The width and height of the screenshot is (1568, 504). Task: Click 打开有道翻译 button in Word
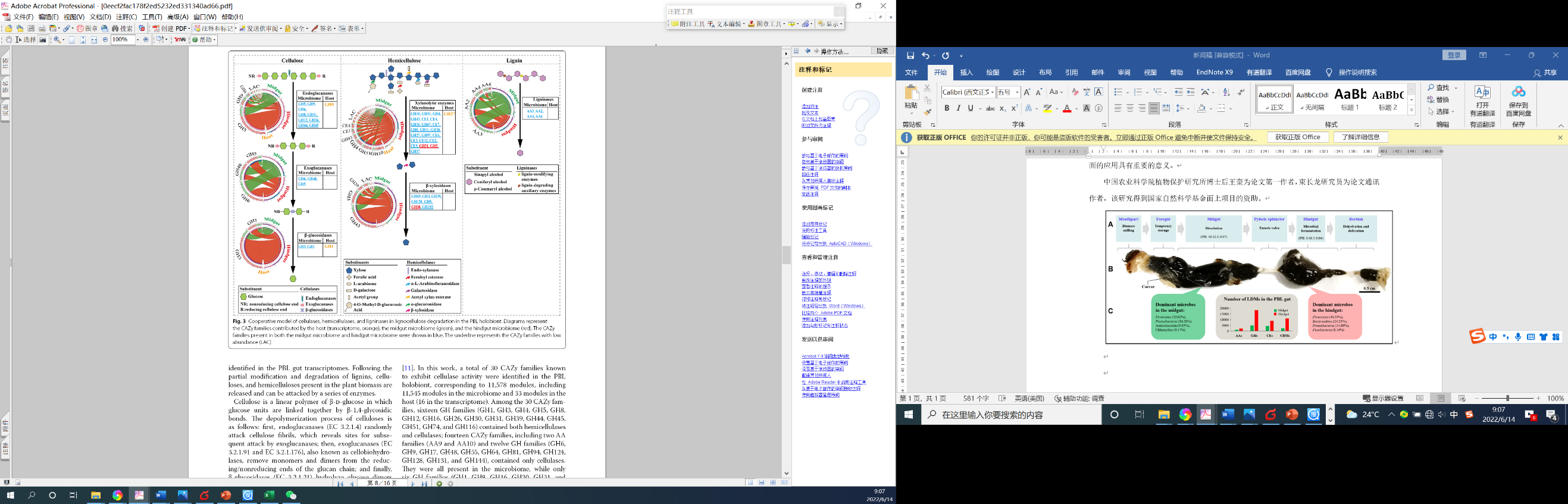click(1482, 101)
